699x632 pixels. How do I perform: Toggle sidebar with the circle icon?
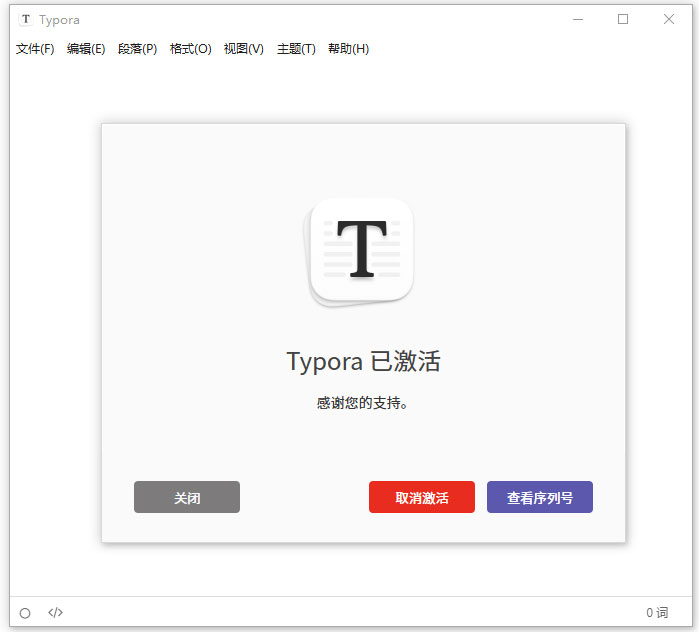coord(25,613)
